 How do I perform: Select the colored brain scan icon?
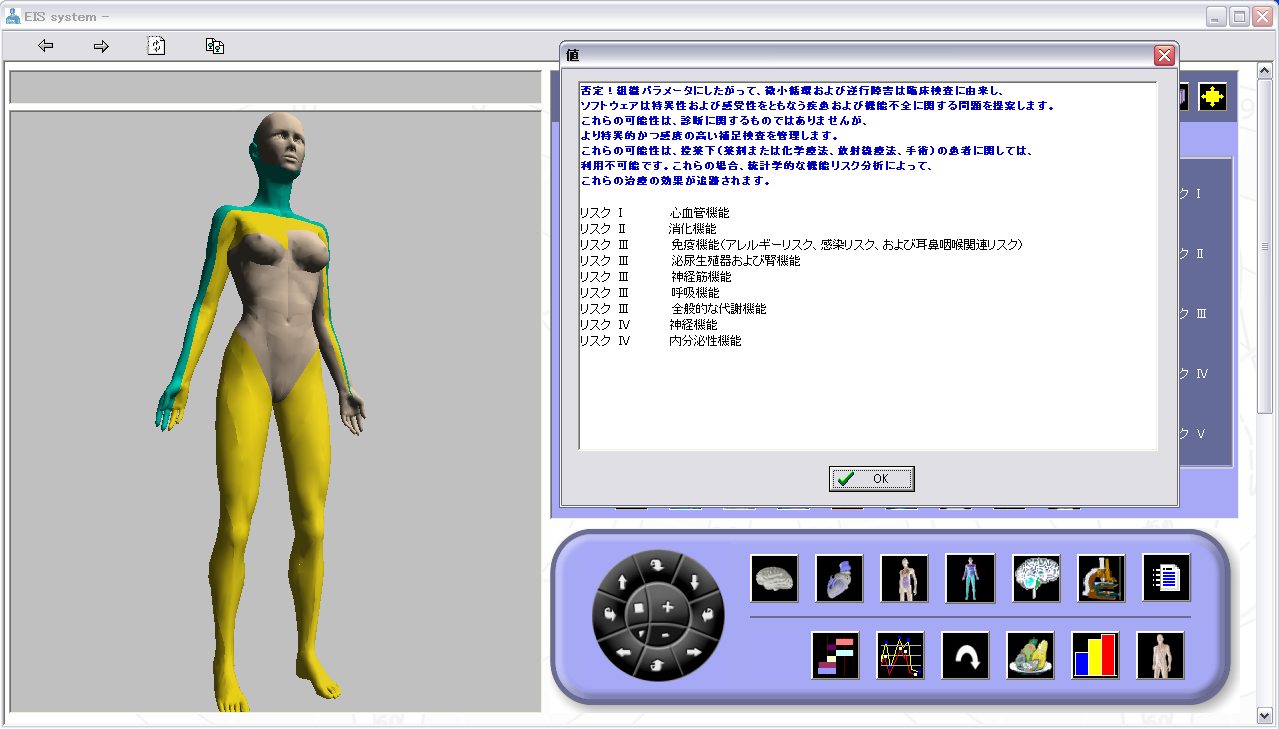(x=1036, y=578)
